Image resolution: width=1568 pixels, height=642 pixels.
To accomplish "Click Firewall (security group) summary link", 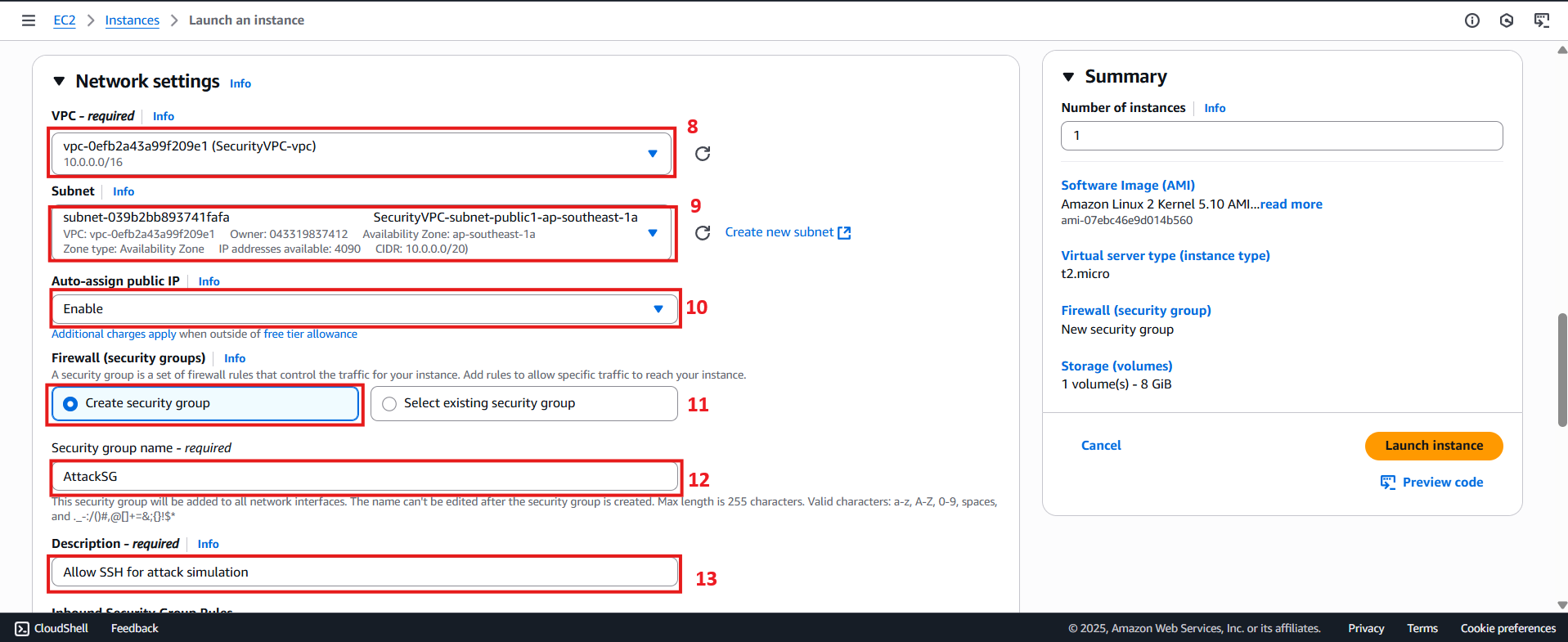I will [1136, 311].
